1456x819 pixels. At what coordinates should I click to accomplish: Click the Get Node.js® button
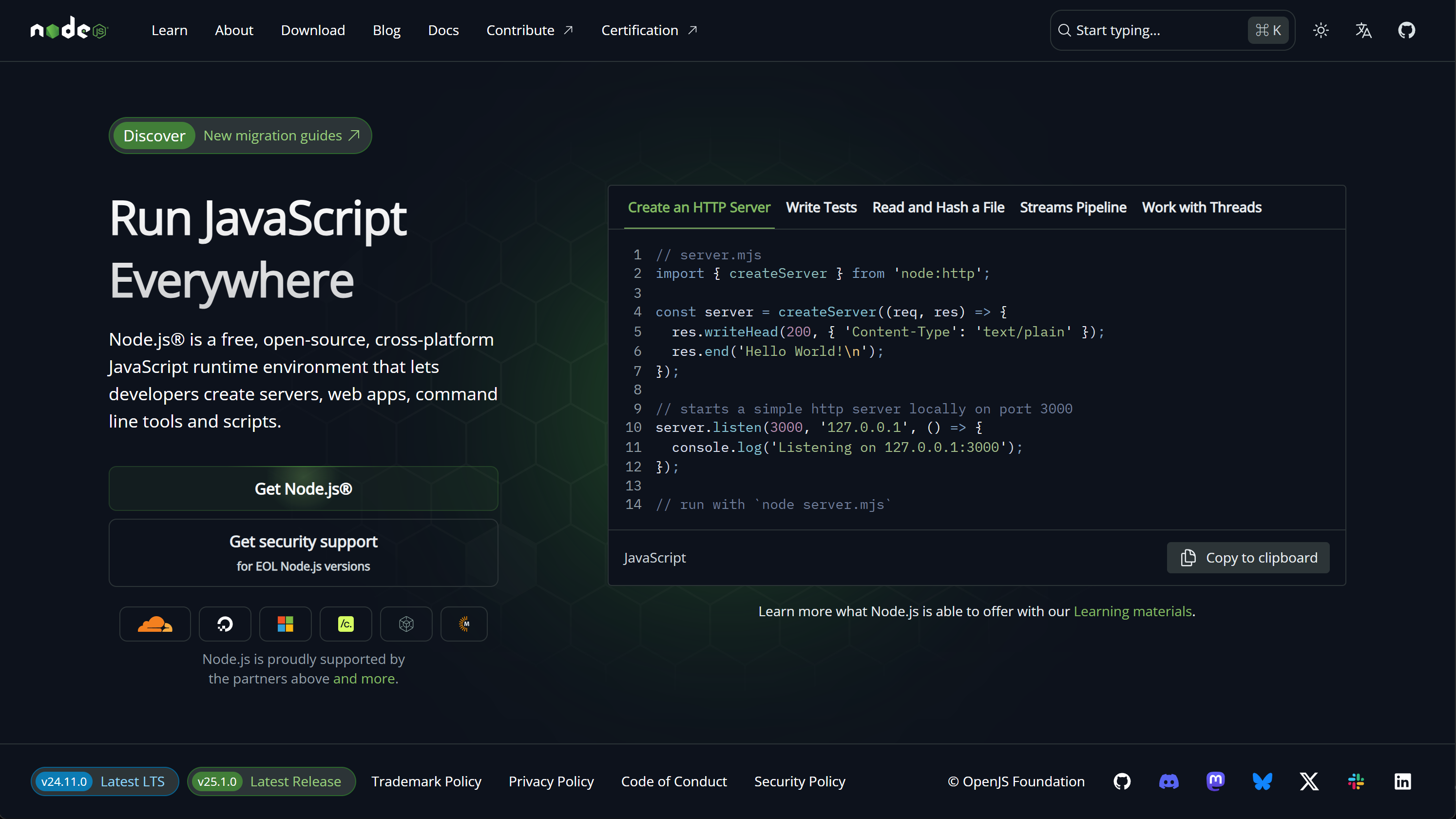[303, 488]
